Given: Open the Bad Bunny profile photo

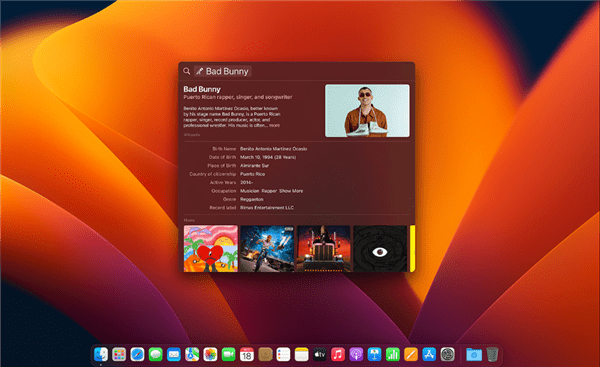Looking at the screenshot, I should 367,111.
